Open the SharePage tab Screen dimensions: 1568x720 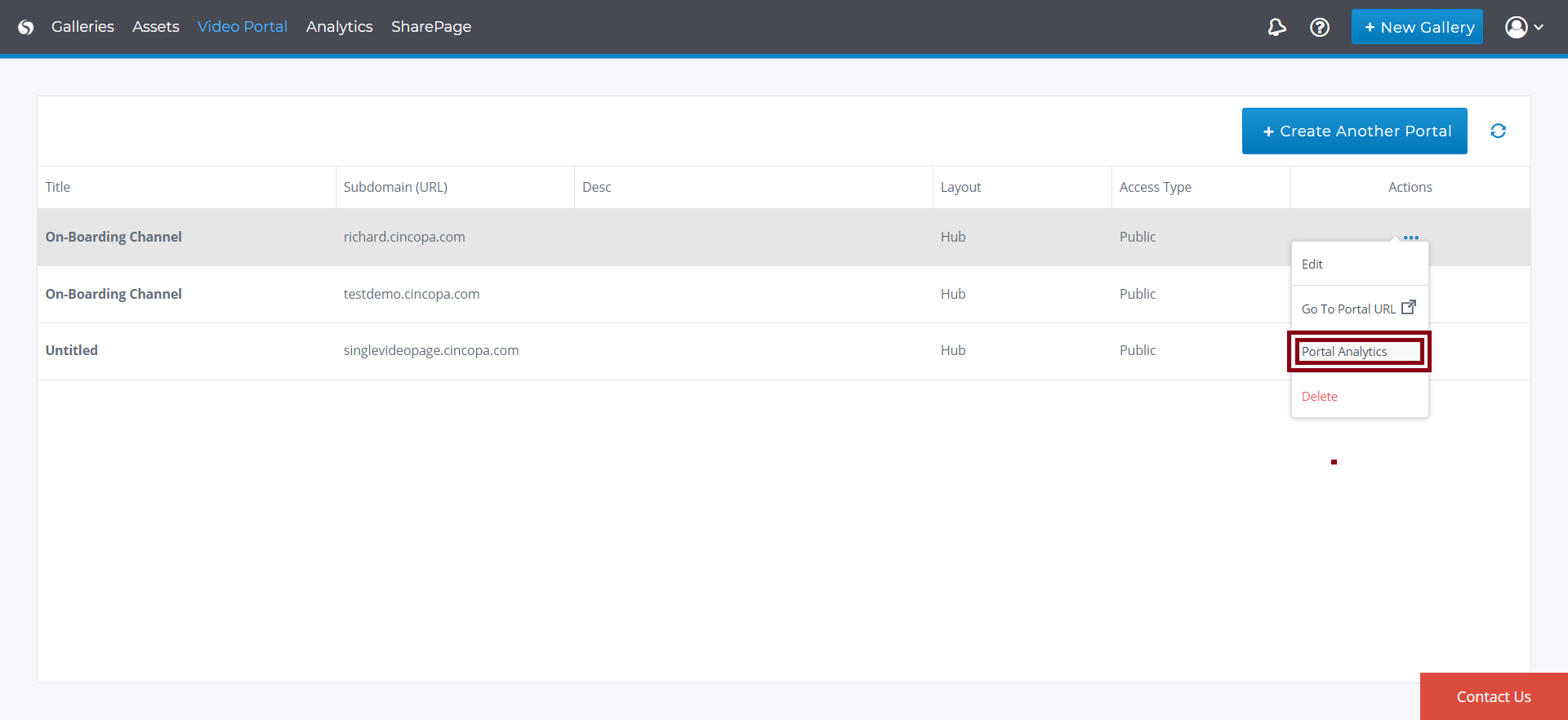pyautogui.click(x=430, y=27)
